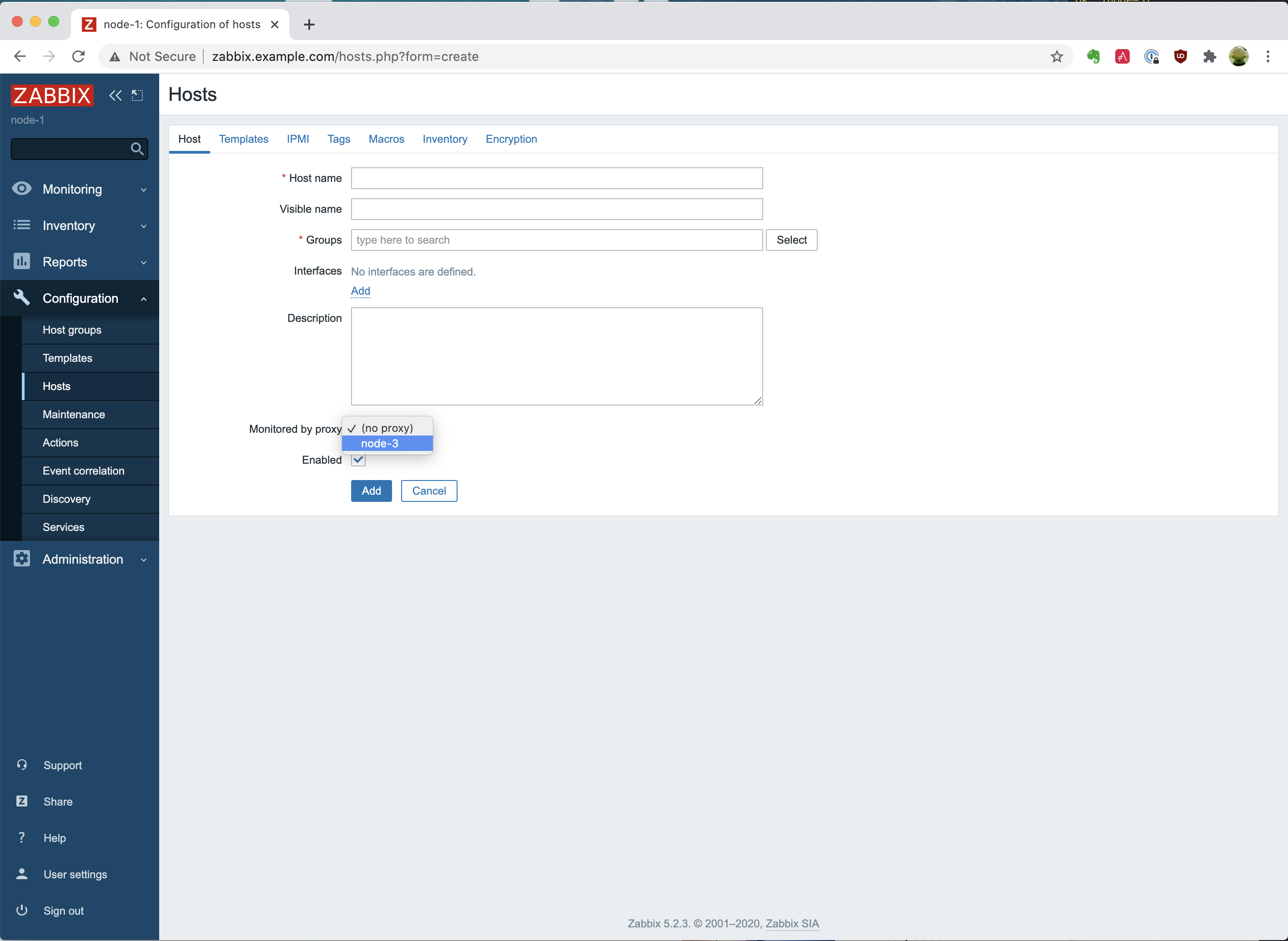Bookmark this page with the star icon
Viewport: 1288px width, 941px height.
tap(1057, 56)
